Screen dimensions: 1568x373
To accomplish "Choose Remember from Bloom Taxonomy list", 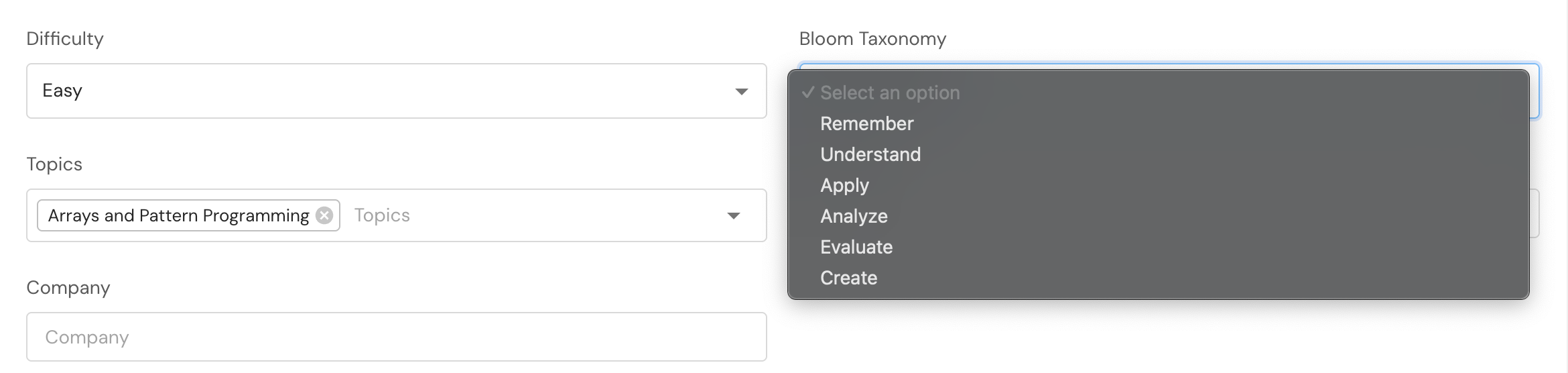I will pyautogui.click(x=866, y=123).
